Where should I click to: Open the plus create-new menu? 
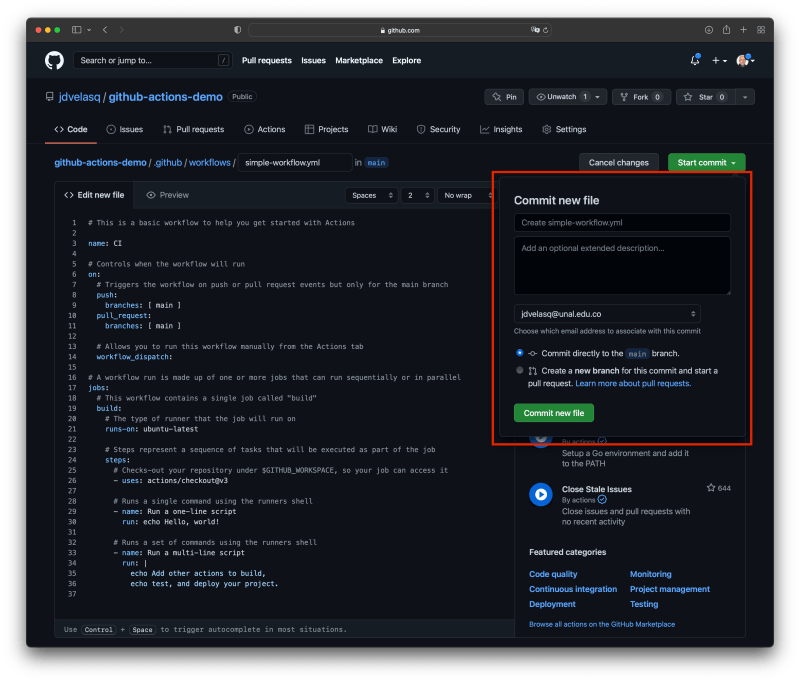[719, 61]
